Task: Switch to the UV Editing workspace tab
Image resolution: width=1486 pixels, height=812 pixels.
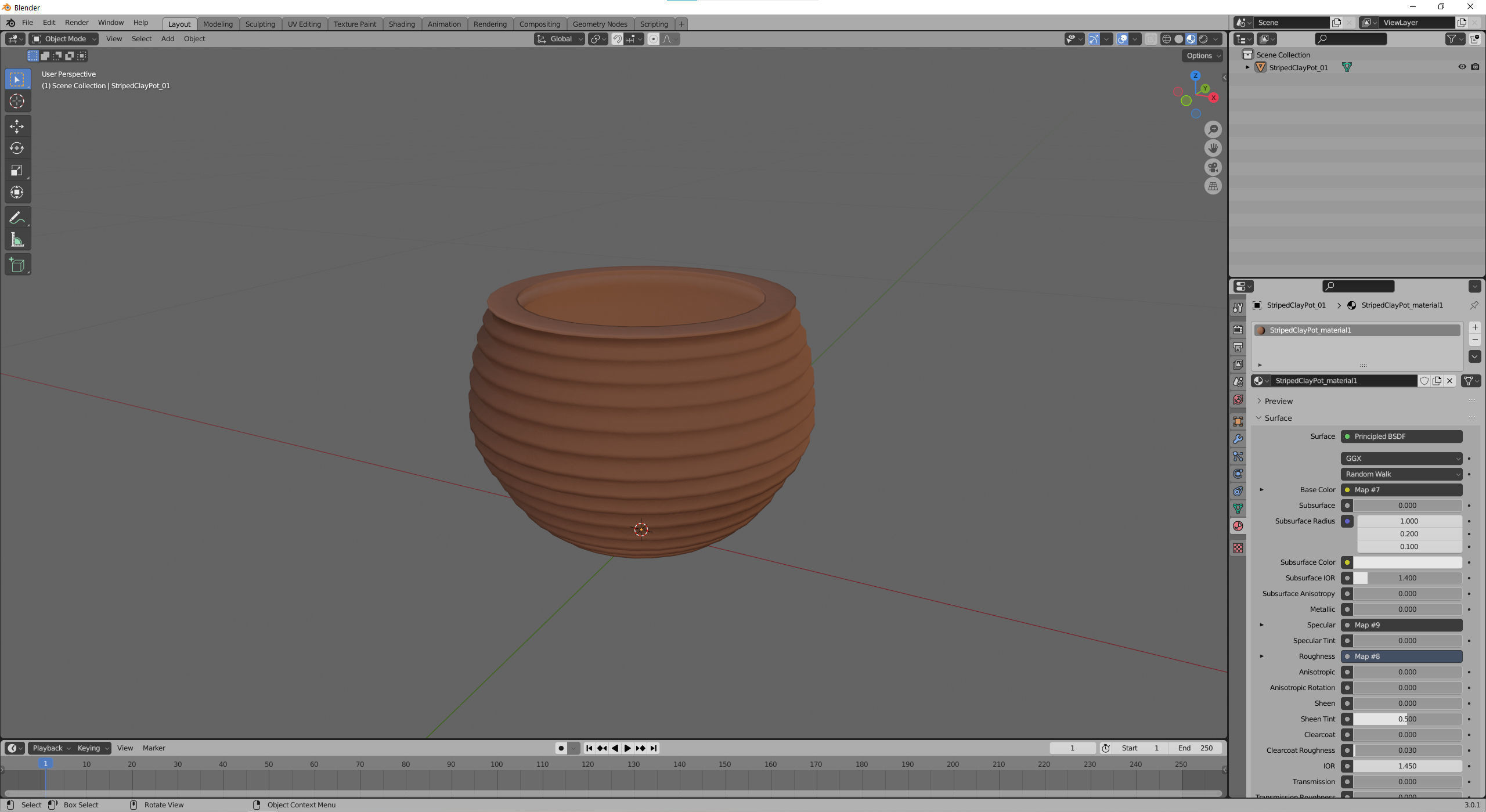Action: click(304, 24)
